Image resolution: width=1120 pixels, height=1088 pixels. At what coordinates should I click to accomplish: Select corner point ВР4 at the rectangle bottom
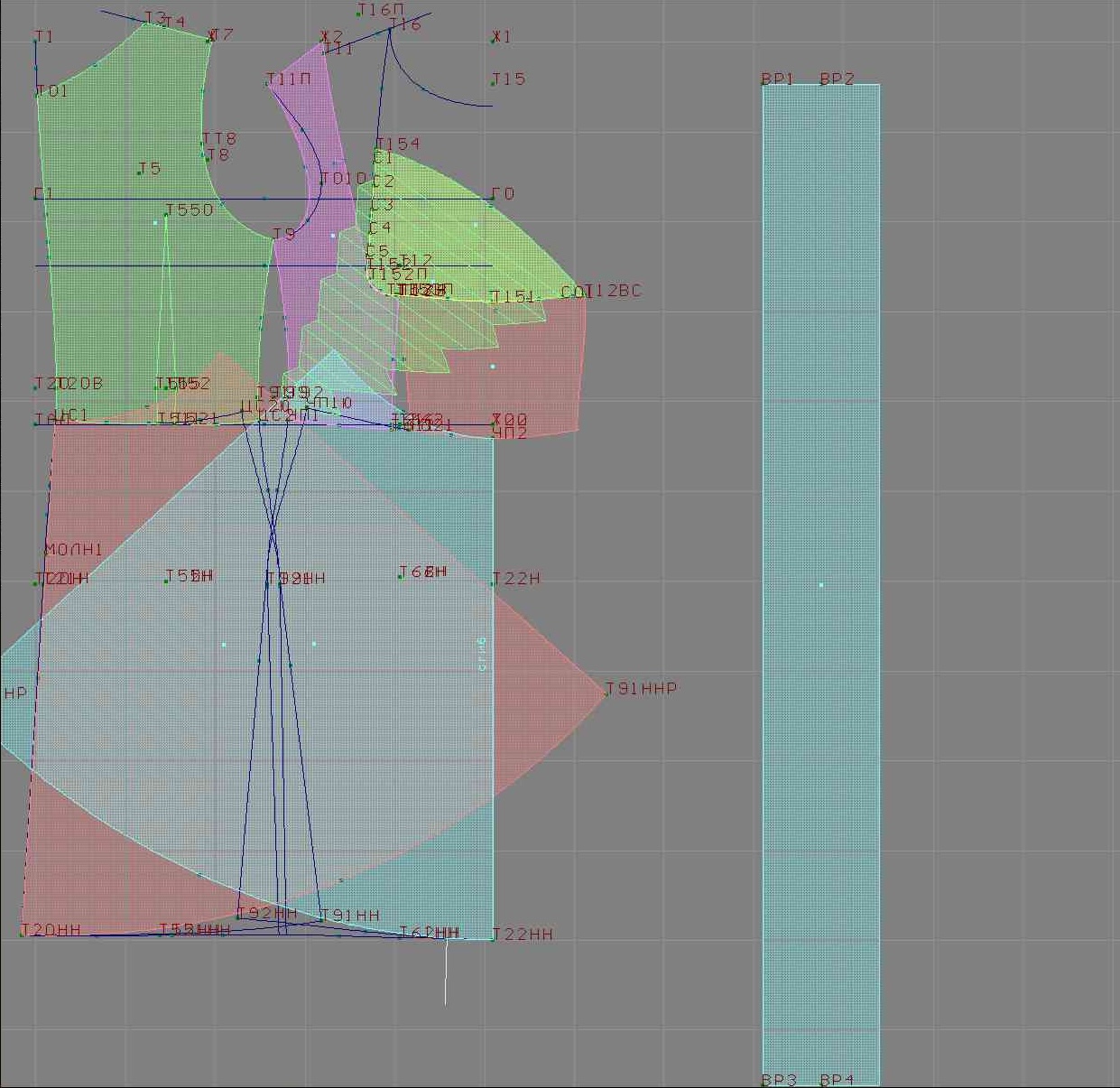879,1084
